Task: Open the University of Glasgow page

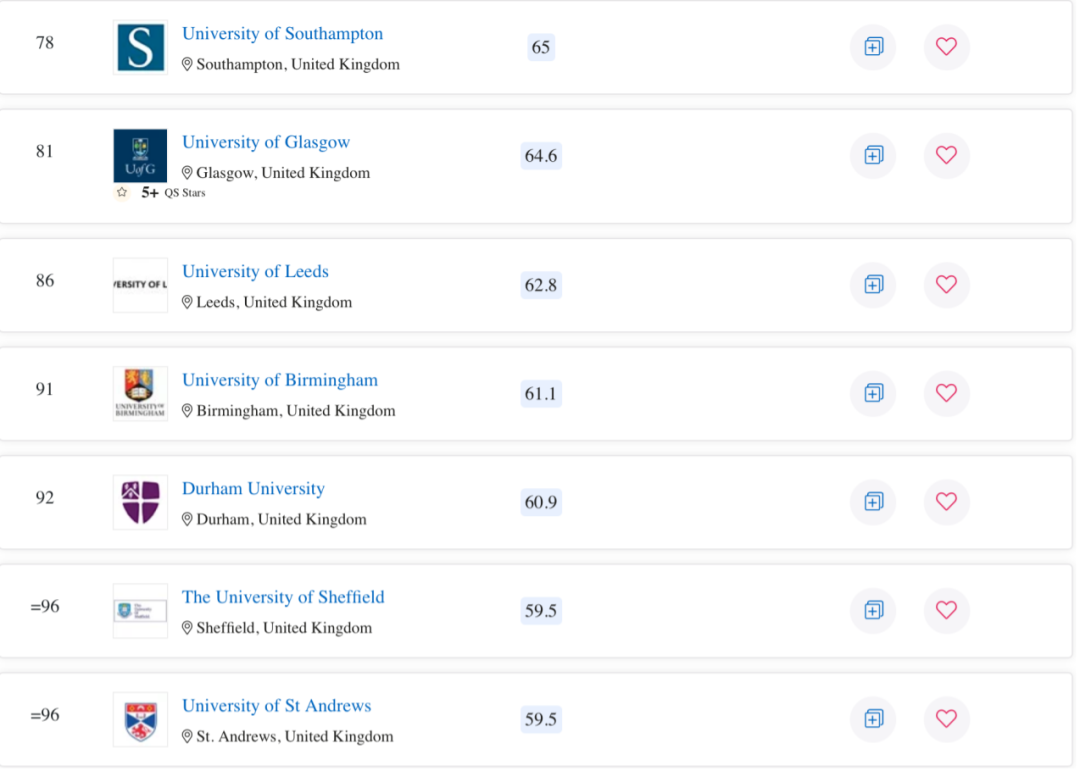Action: click(266, 142)
